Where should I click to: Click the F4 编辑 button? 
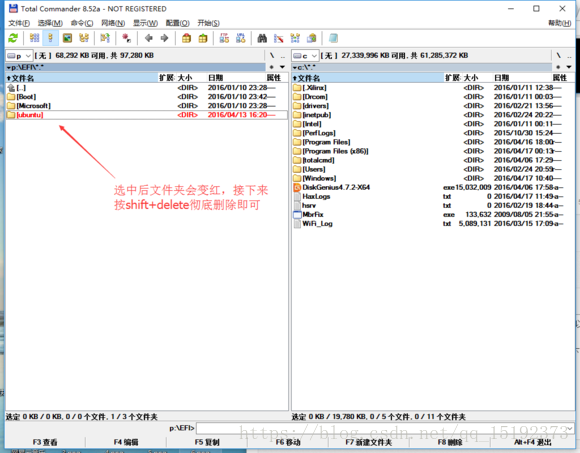[x=126, y=442]
